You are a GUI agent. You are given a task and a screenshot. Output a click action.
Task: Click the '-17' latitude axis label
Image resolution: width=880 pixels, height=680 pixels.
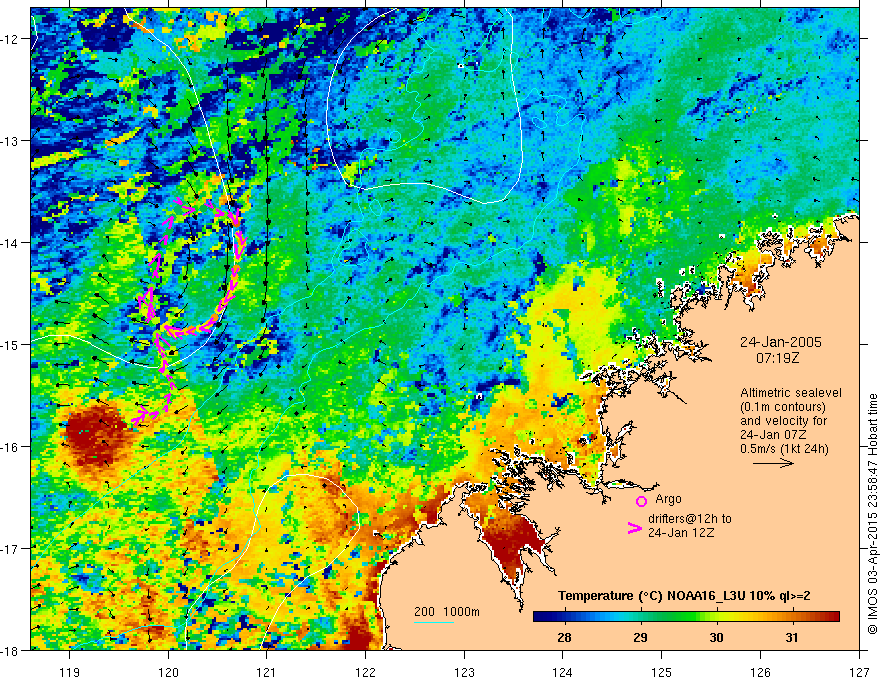[x=11, y=549]
